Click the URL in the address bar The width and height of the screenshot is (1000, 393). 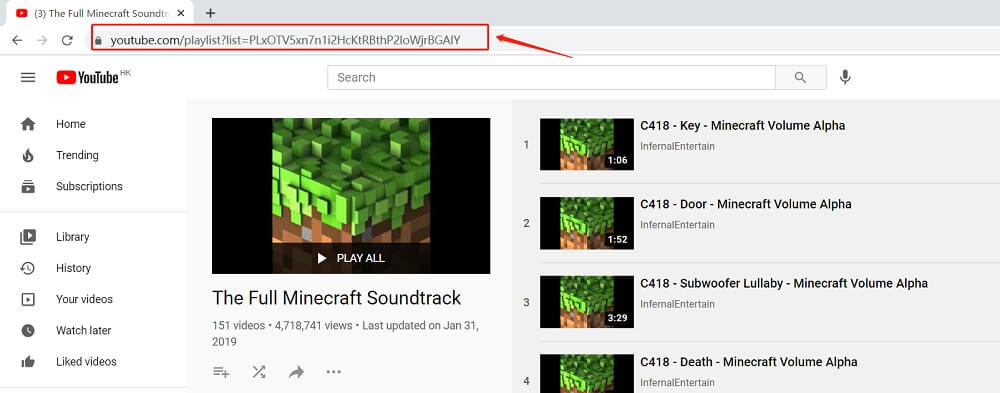(285, 41)
